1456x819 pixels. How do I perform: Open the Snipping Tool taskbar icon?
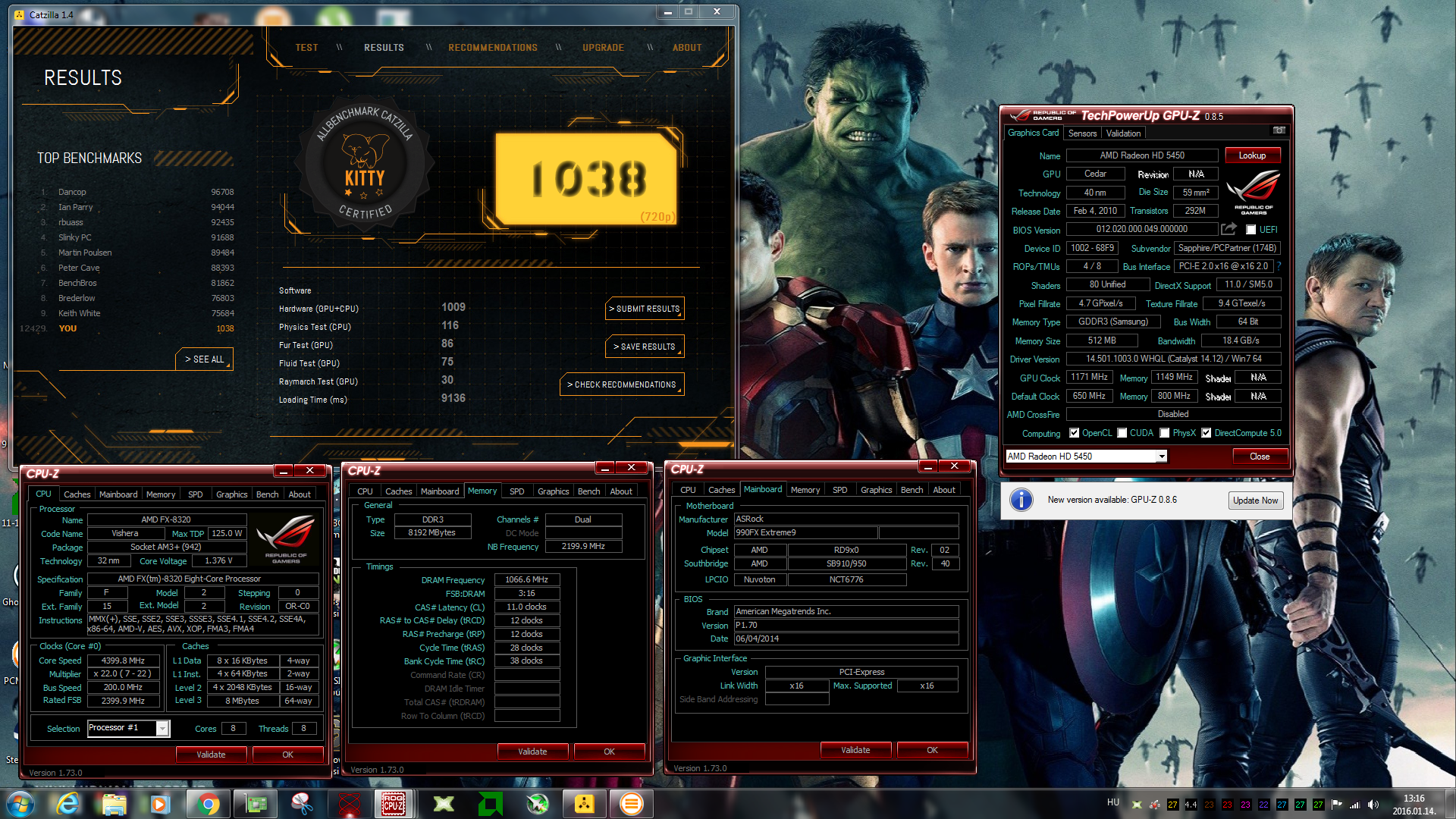302,804
